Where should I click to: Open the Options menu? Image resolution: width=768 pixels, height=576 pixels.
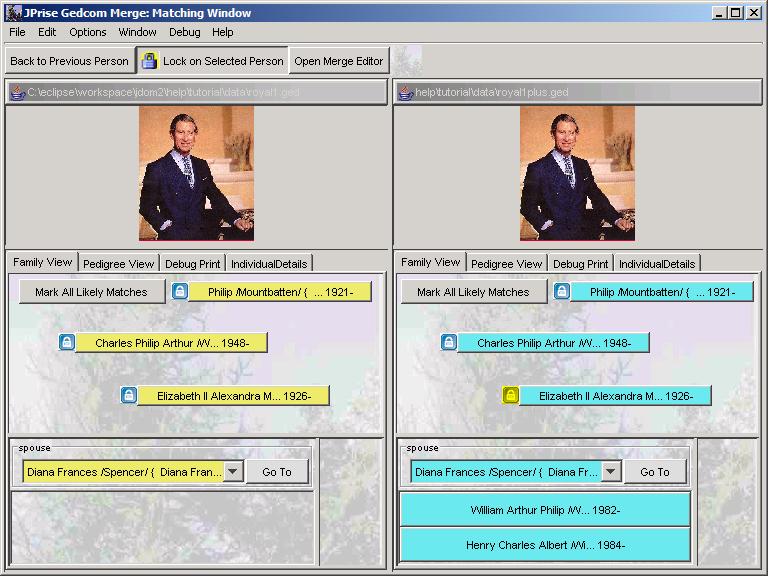click(88, 32)
